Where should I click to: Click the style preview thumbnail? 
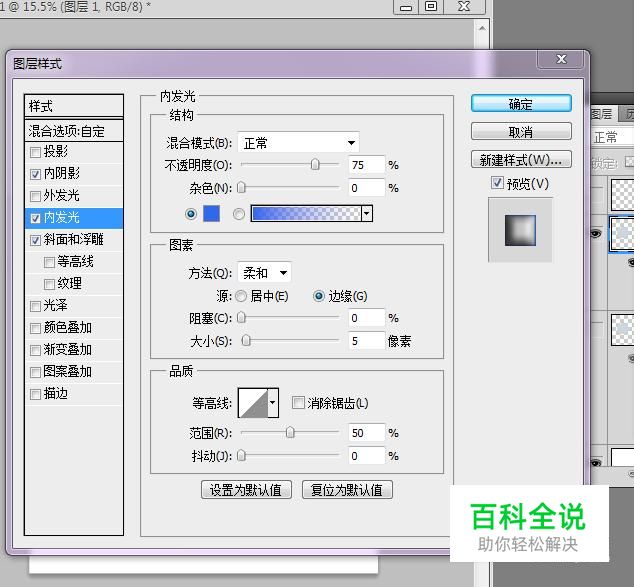tap(520, 230)
